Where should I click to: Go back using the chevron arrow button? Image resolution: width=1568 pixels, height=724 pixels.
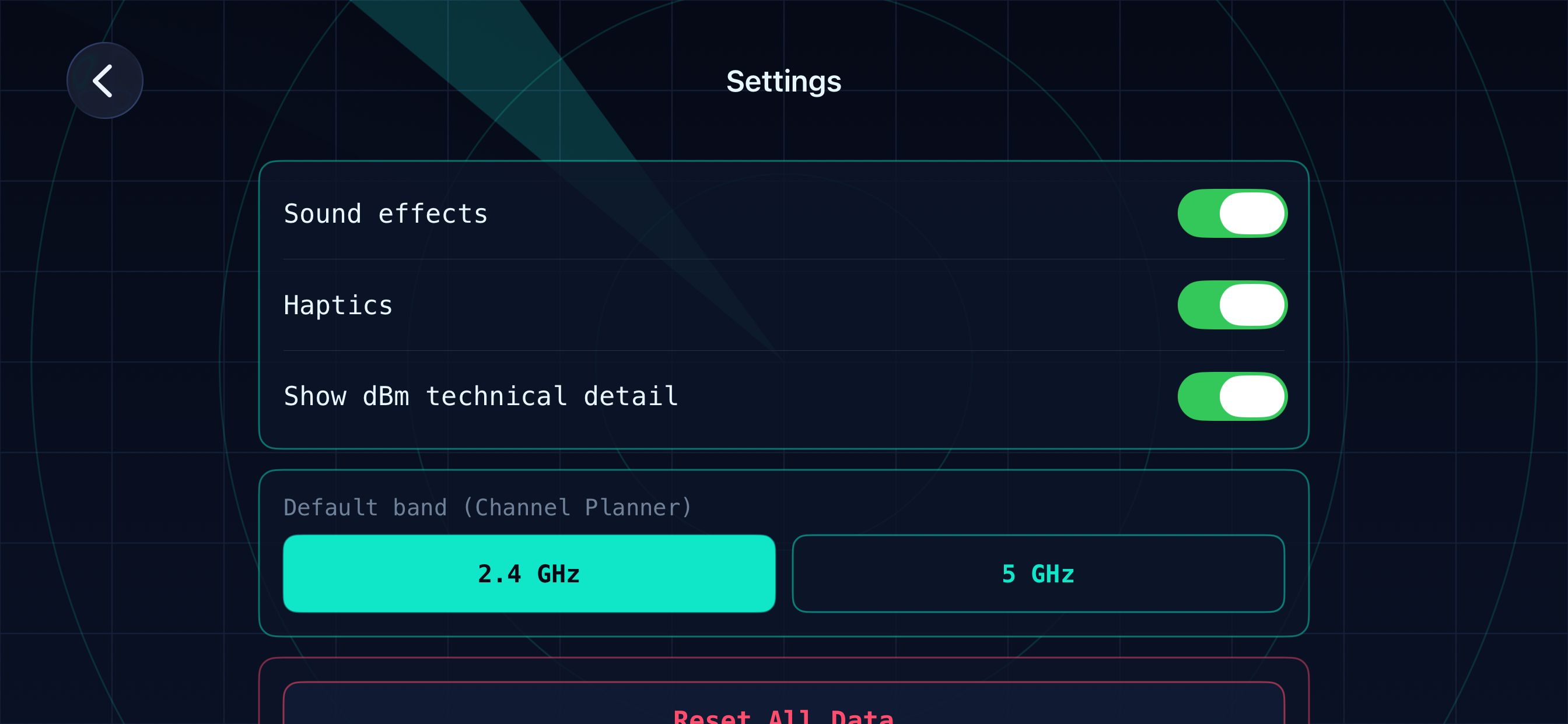104,80
